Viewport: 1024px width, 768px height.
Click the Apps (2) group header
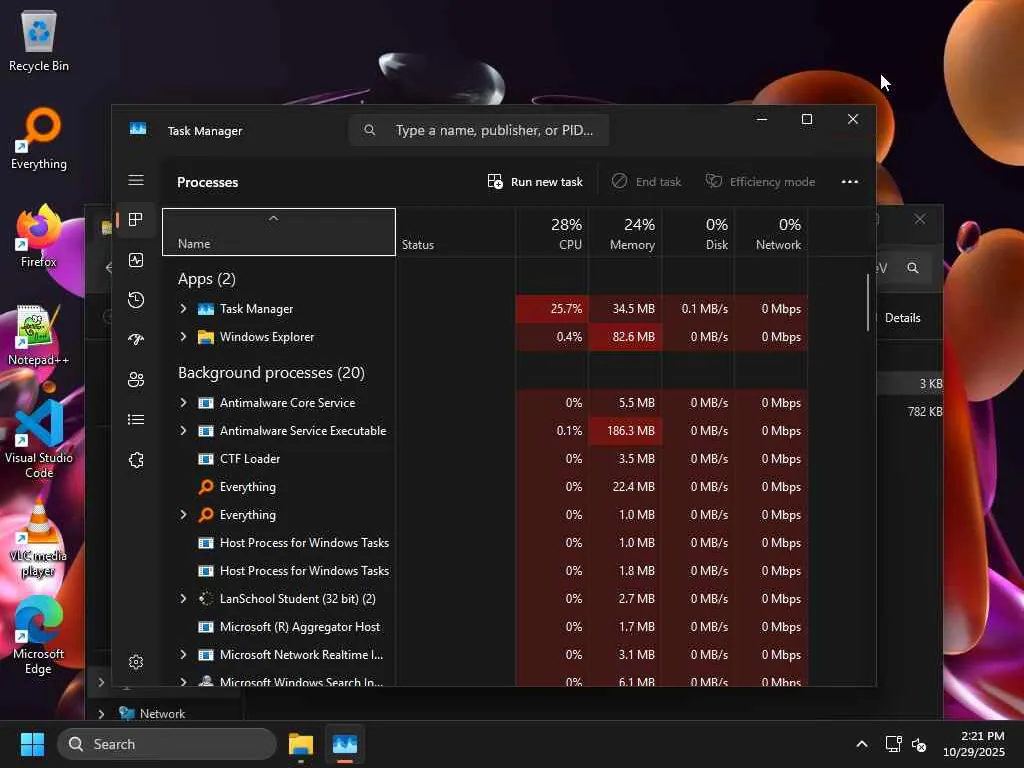click(x=206, y=279)
